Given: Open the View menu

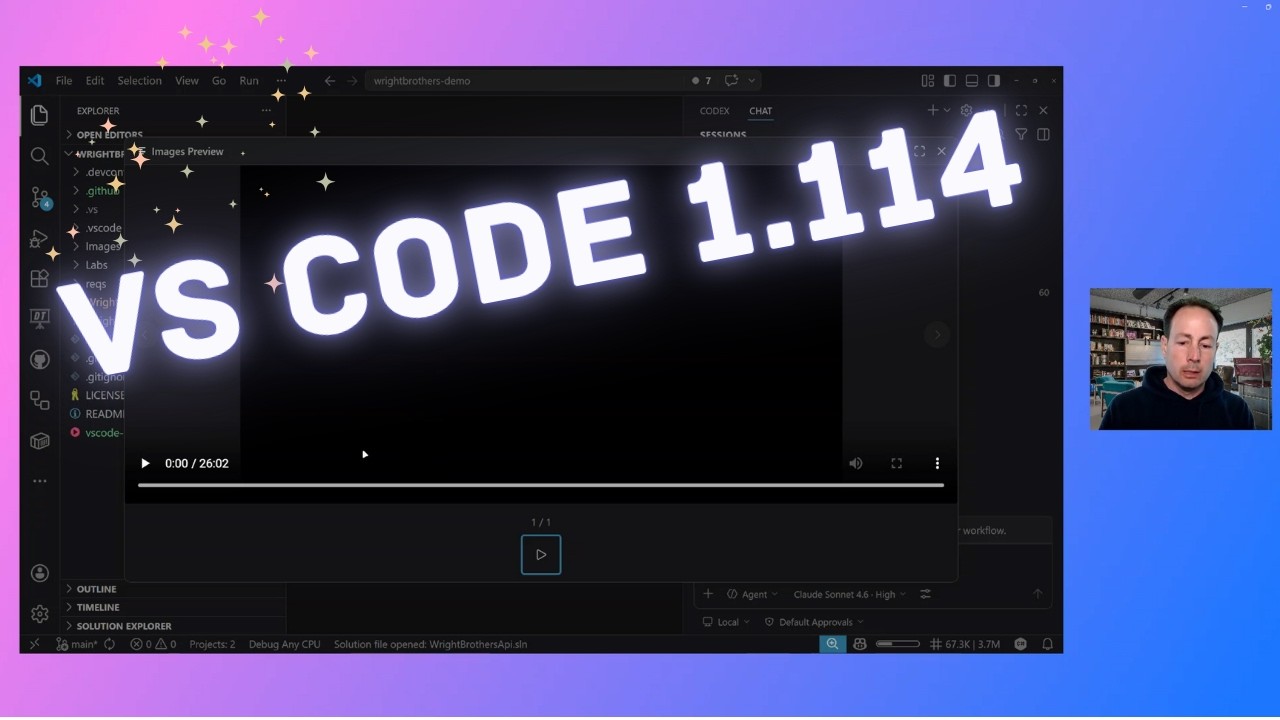Looking at the screenshot, I should 187,81.
